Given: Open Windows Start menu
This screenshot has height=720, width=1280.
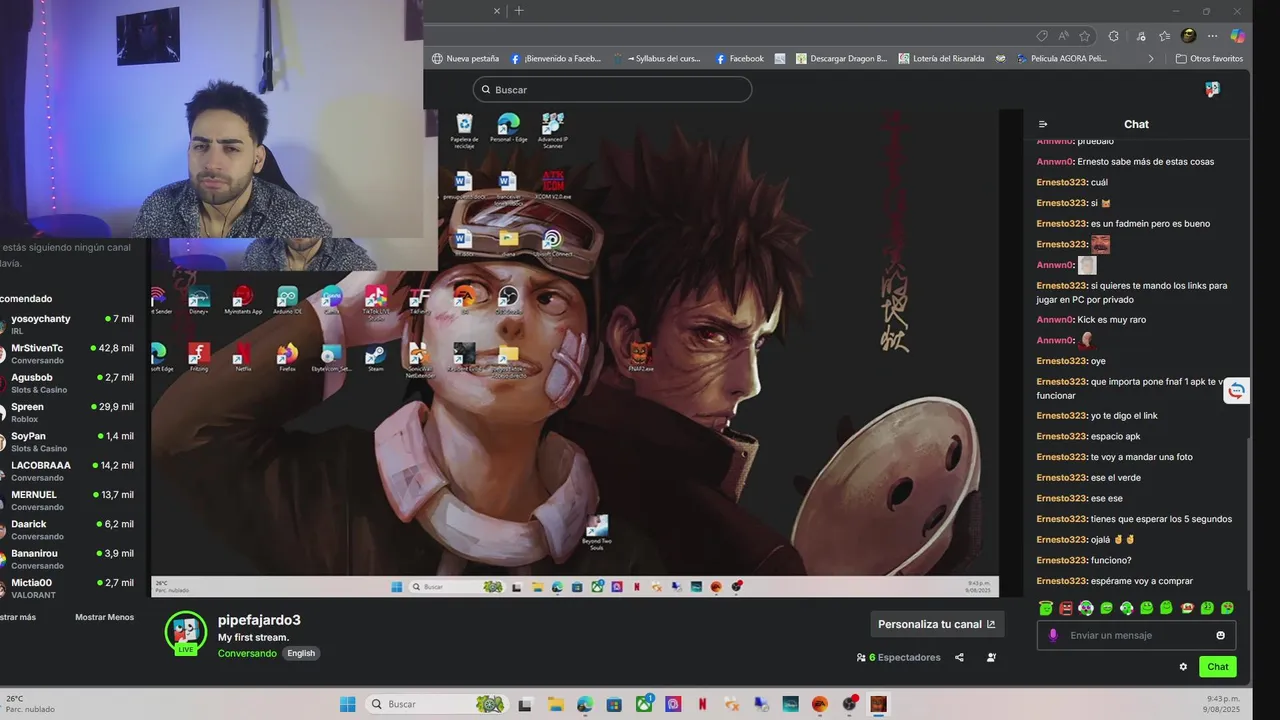Looking at the screenshot, I should [347, 704].
